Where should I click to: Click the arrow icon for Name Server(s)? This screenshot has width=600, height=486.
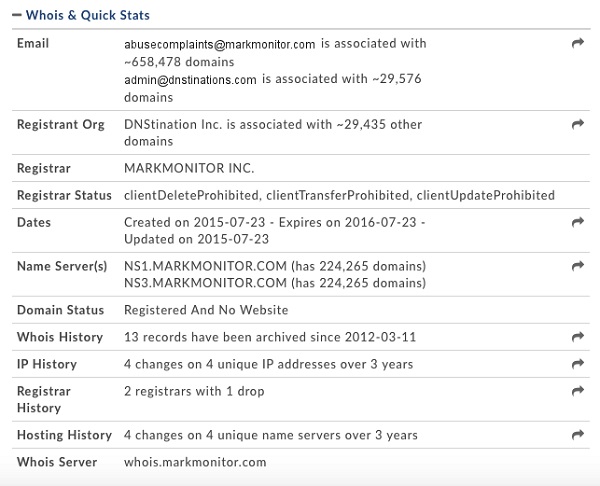tap(578, 266)
